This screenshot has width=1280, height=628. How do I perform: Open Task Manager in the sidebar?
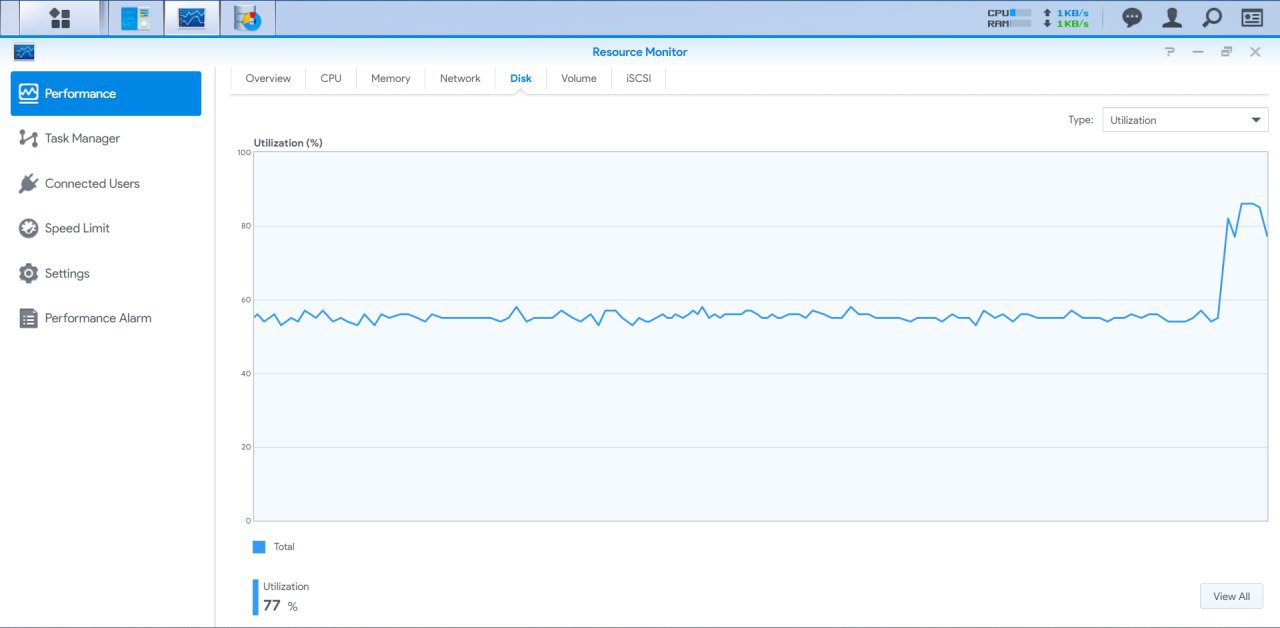[82, 139]
